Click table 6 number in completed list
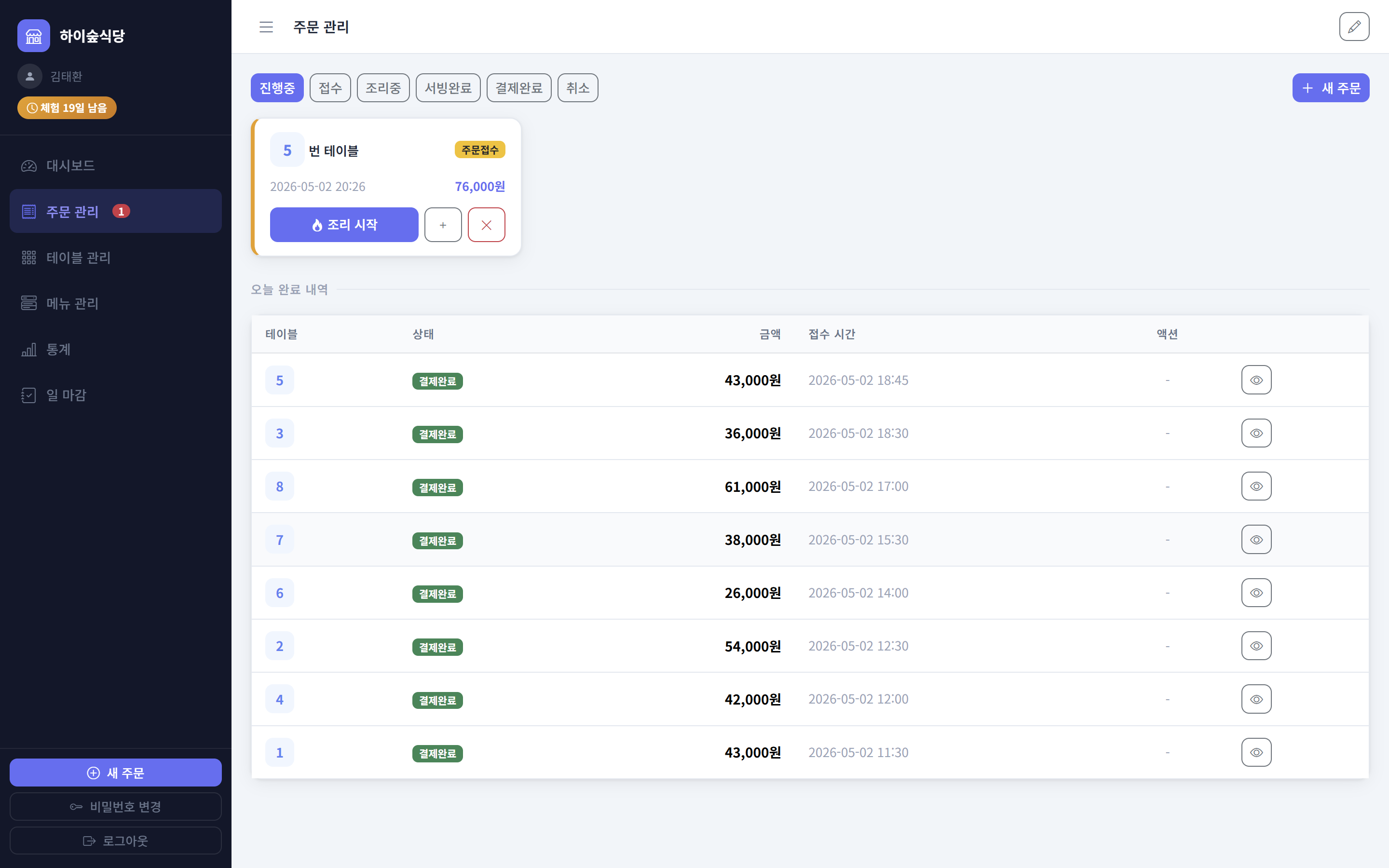Image resolution: width=1389 pixels, height=868 pixels. click(280, 593)
